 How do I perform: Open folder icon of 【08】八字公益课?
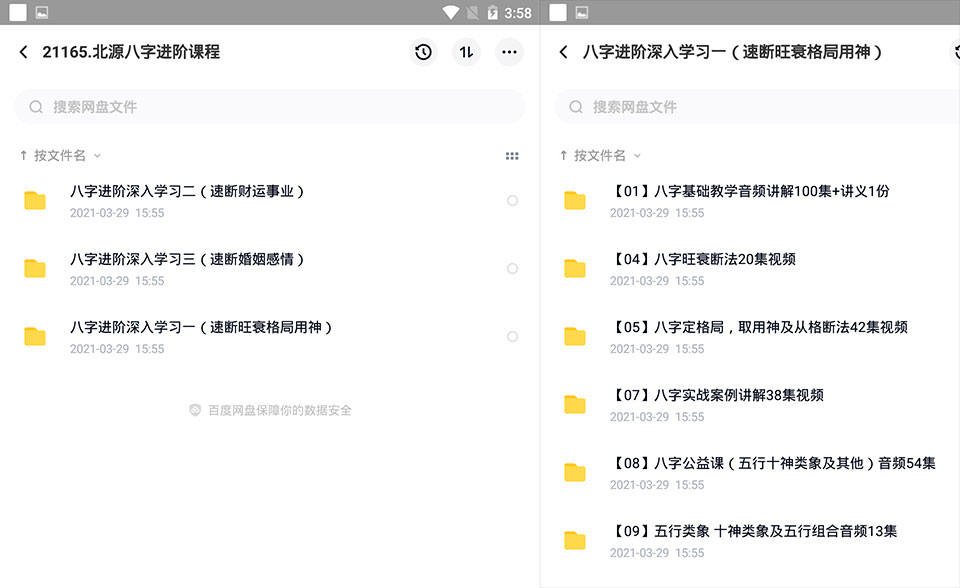point(575,472)
